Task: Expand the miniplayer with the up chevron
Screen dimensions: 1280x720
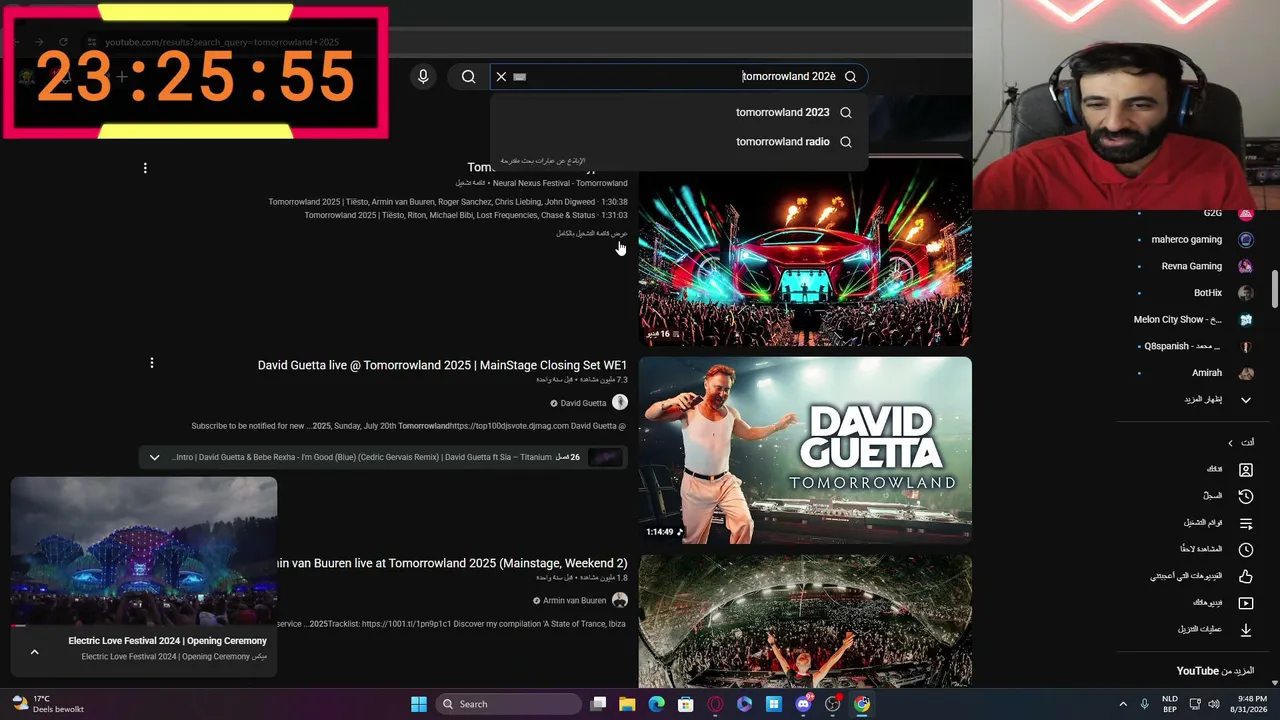Action: (34, 652)
